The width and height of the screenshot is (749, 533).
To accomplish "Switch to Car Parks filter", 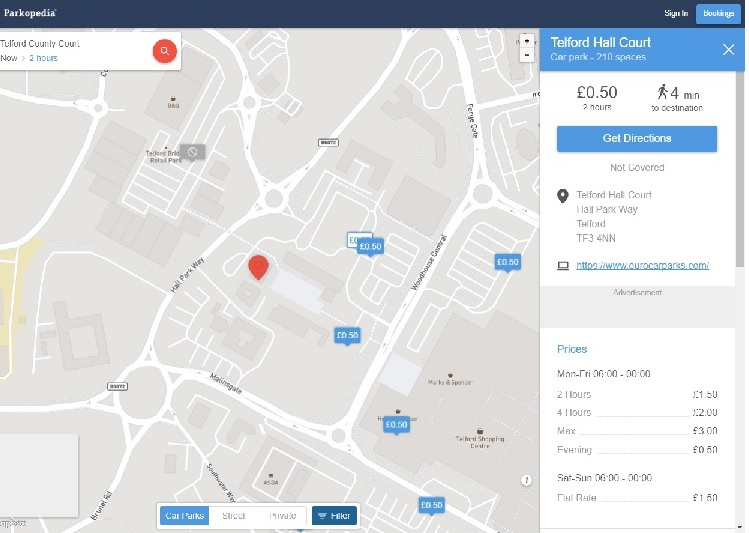I will [184, 516].
